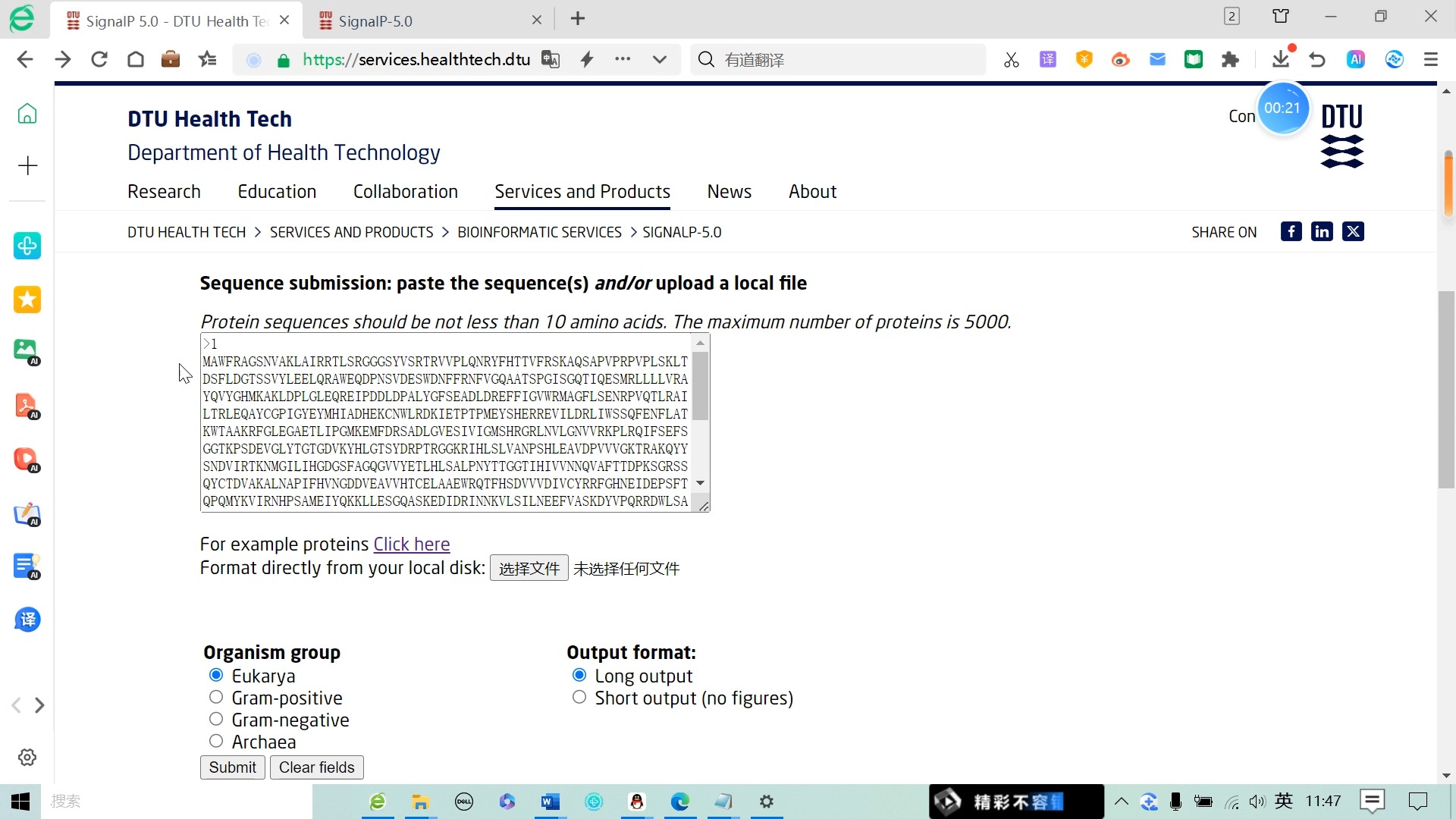1456x819 pixels.
Task: Open the Research menu
Action: 164,192
